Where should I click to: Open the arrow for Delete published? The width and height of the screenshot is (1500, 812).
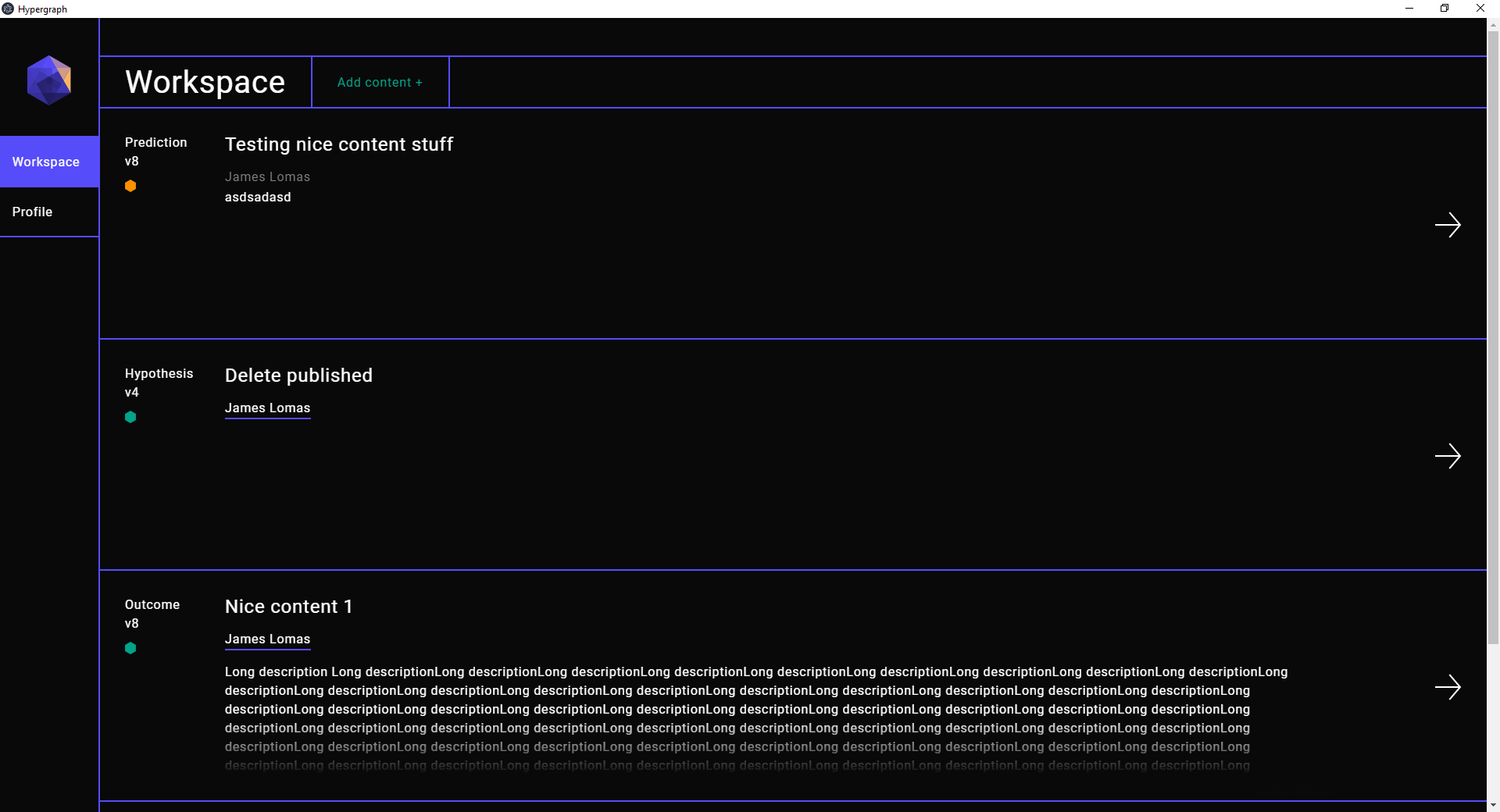(1448, 456)
